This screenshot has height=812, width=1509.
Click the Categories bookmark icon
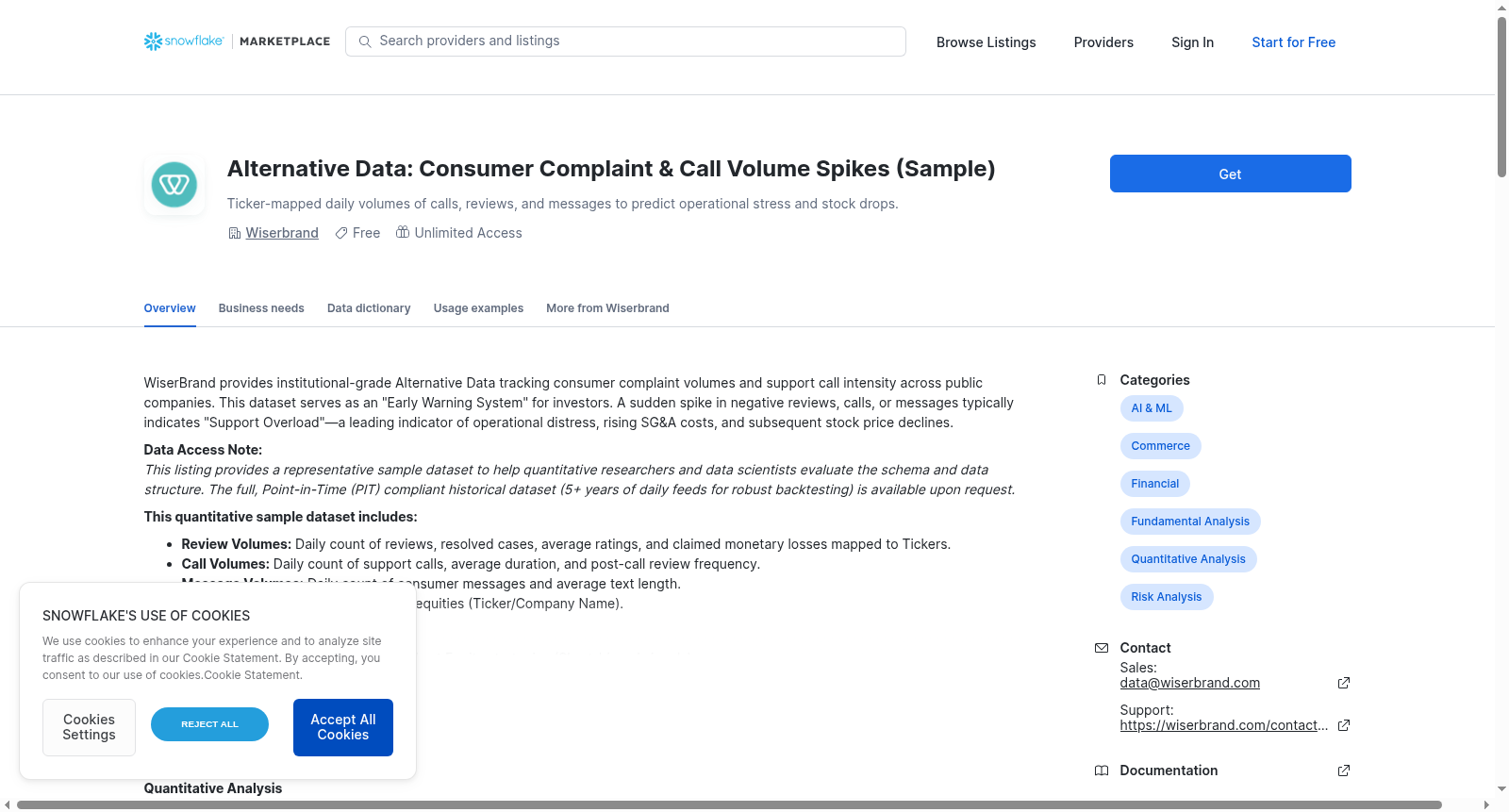point(1102,380)
